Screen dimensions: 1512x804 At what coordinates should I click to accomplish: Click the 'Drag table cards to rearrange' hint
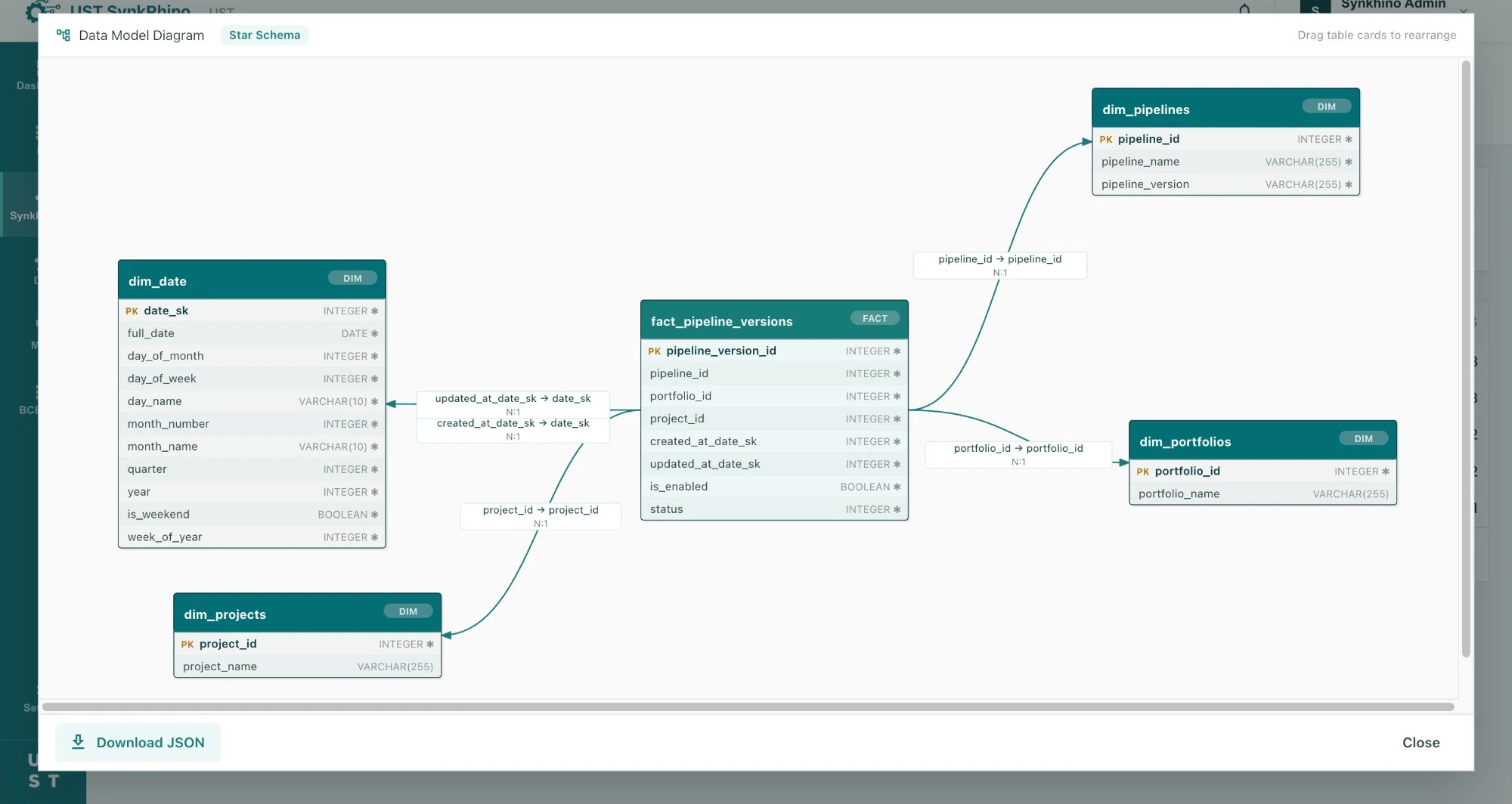pos(1377,35)
